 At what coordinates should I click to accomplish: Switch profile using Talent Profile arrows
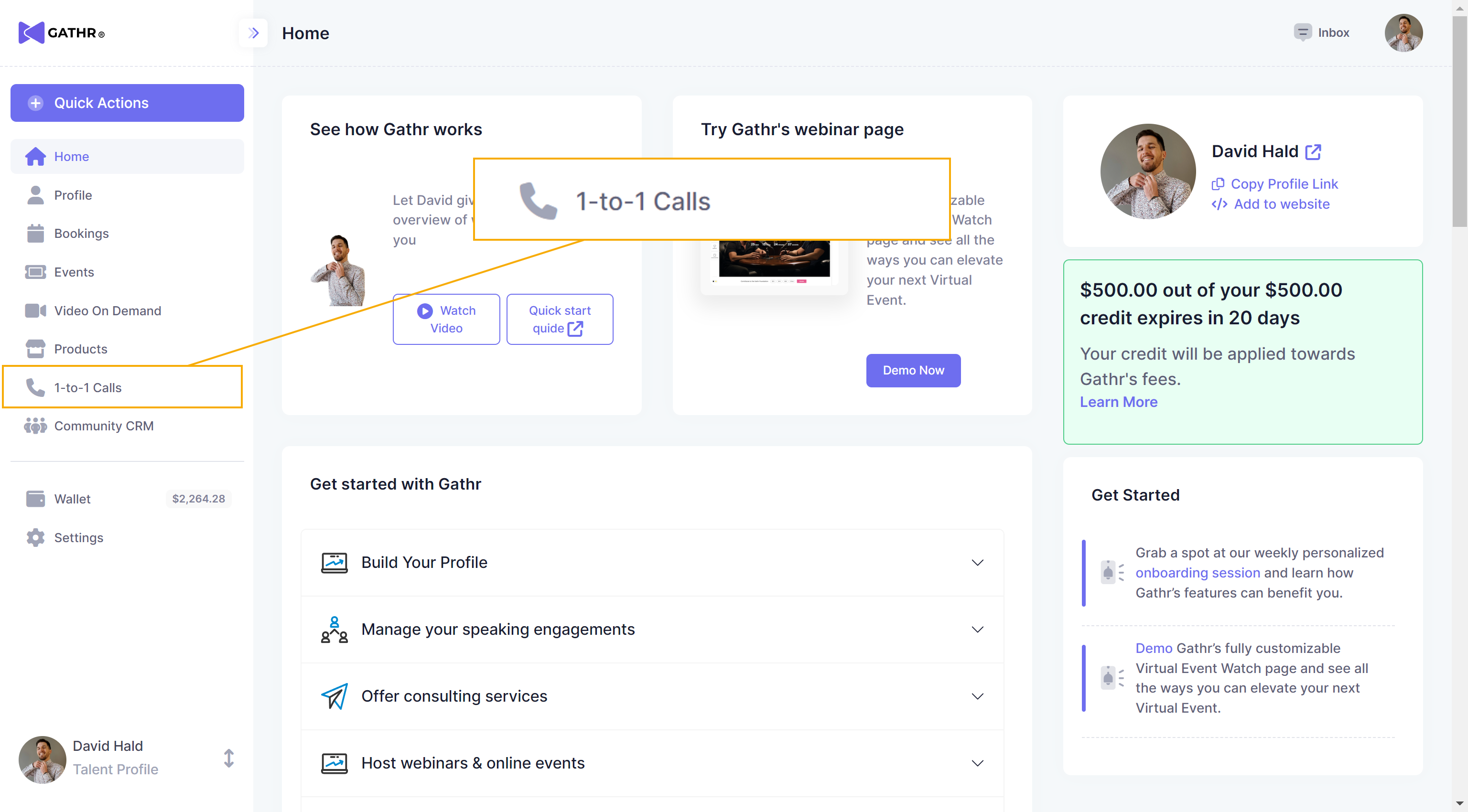[x=228, y=758]
